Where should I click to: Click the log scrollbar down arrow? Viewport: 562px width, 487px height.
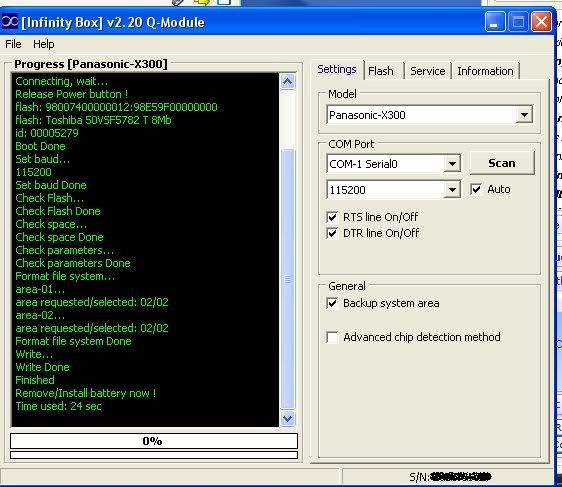coord(288,418)
